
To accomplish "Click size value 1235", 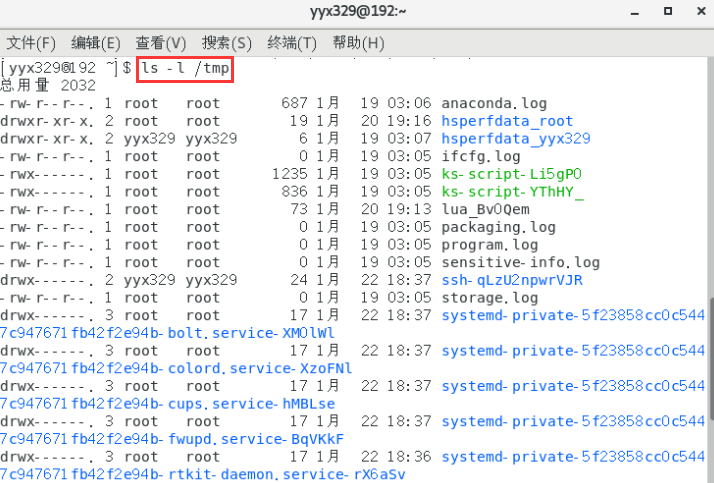I will click(x=290, y=174).
